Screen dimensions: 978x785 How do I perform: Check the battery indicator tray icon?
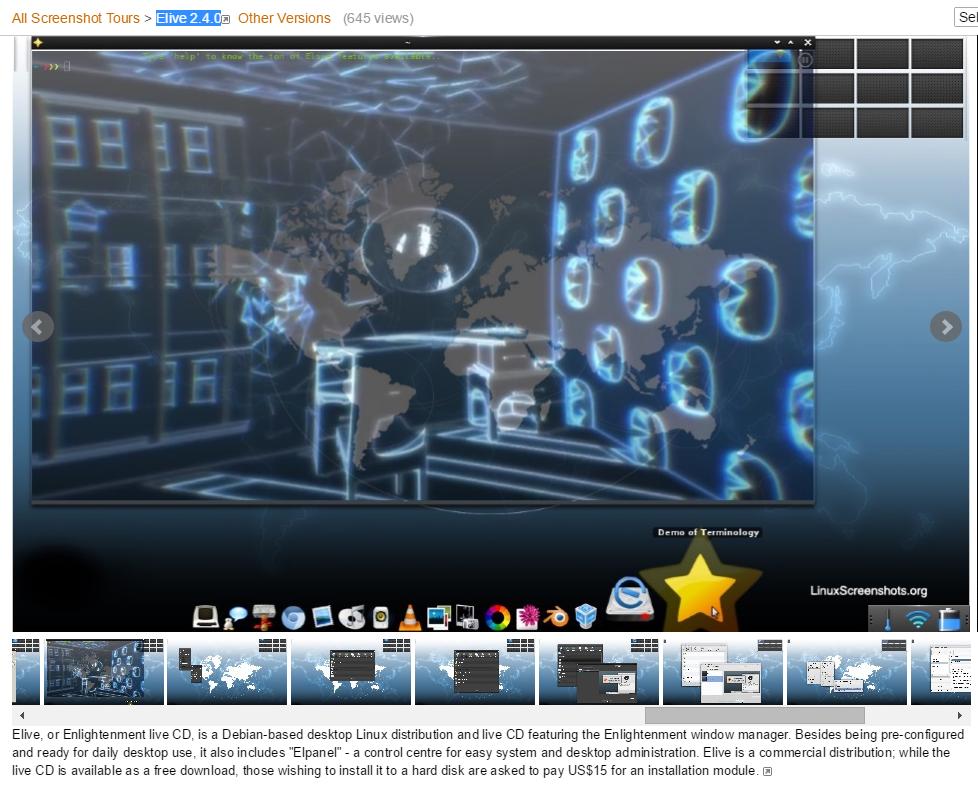949,619
